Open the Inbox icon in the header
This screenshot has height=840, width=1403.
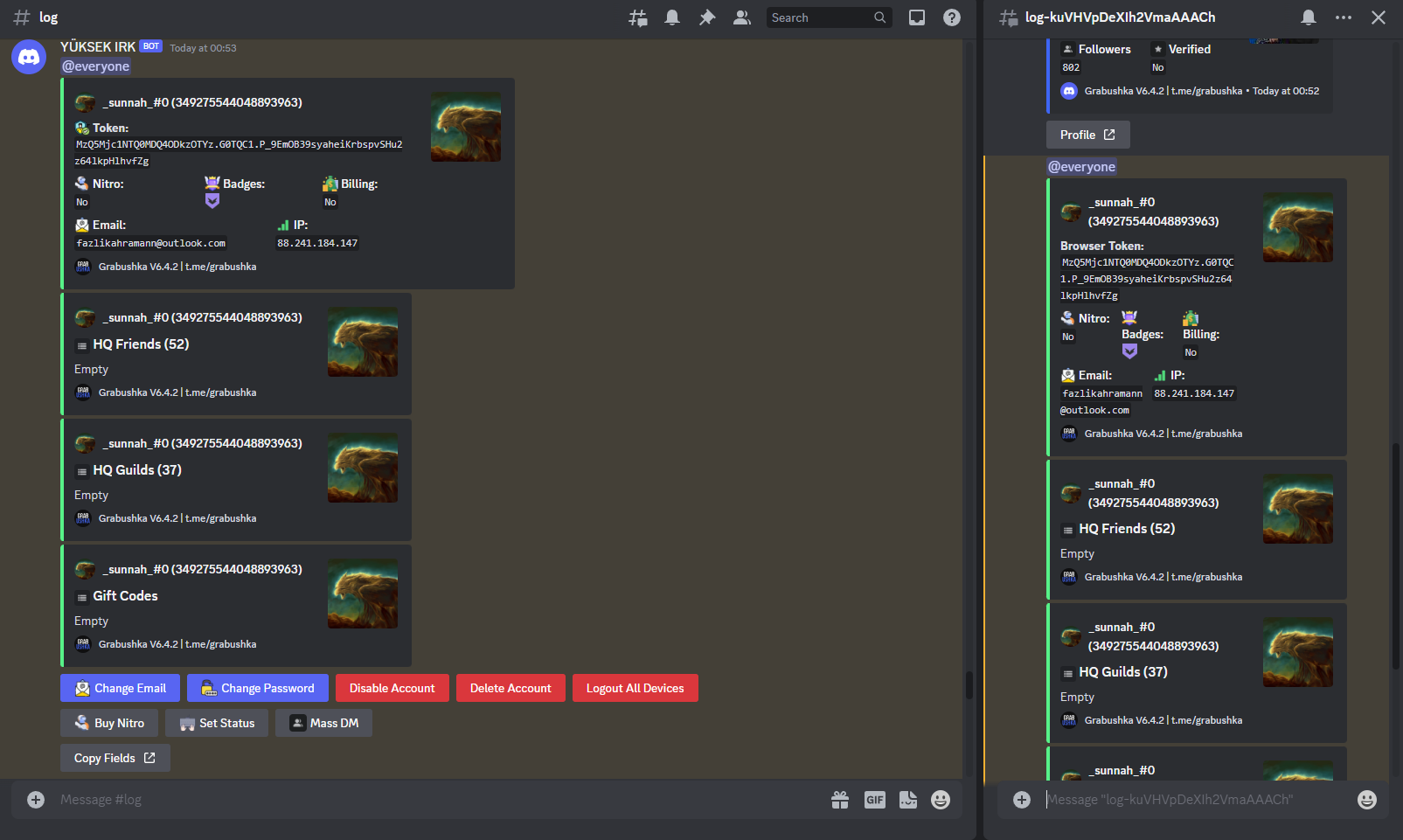(917, 17)
